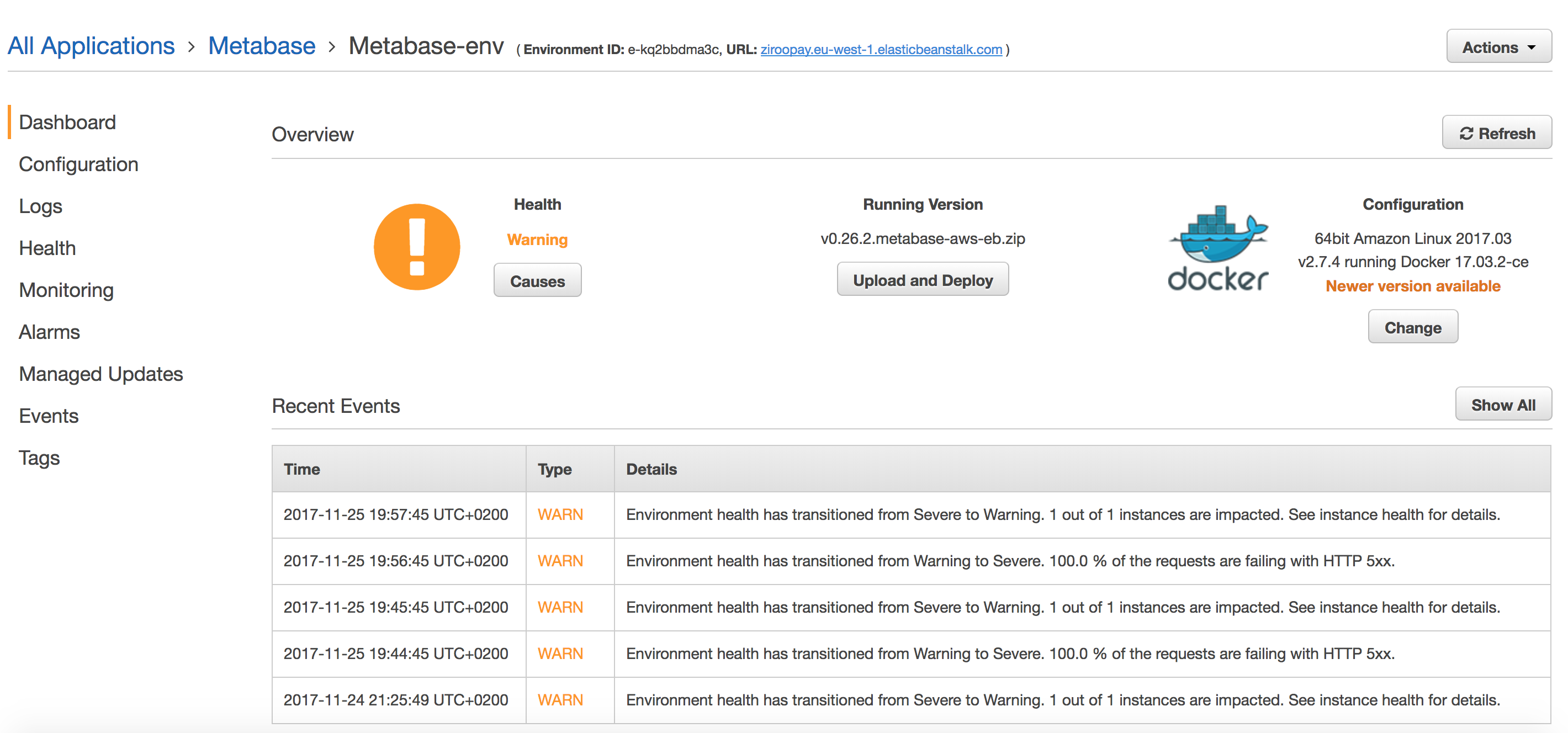
Task: Select the 19:45:45 event timestamp
Action: tap(396, 607)
